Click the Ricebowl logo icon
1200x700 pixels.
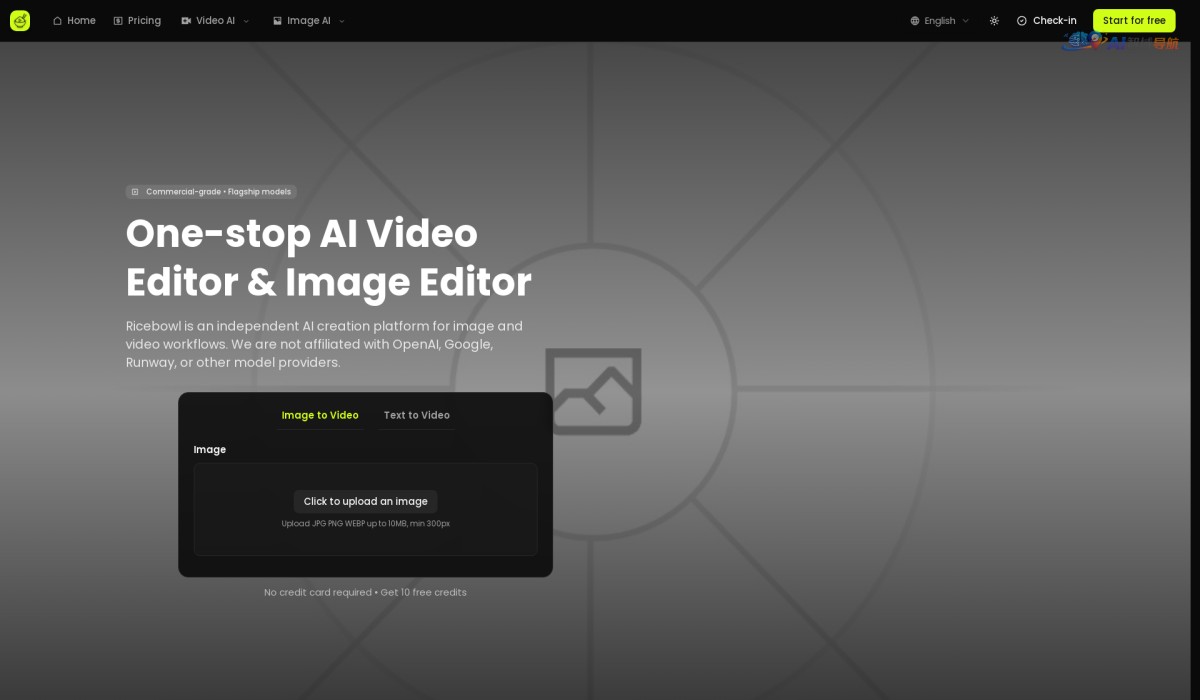[x=20, y=20]
